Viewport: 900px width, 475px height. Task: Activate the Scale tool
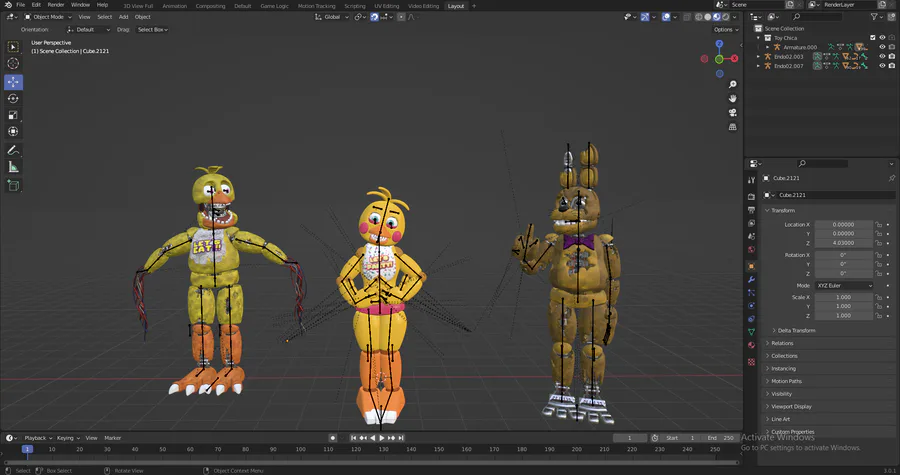point(13,115)
